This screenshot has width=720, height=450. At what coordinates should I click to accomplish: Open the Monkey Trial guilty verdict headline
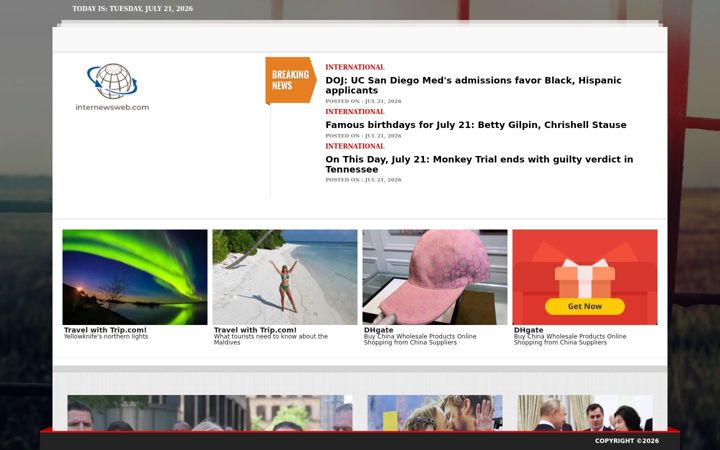tap(479, 164)
